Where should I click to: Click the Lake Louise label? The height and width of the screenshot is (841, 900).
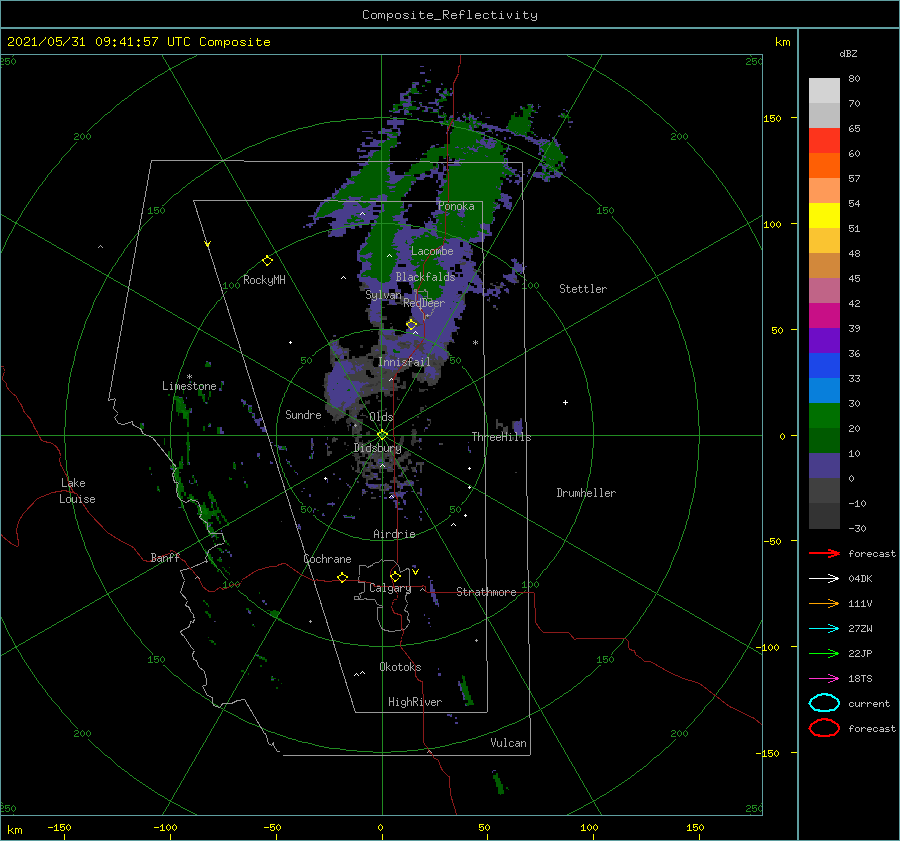[x=77, y=491]
